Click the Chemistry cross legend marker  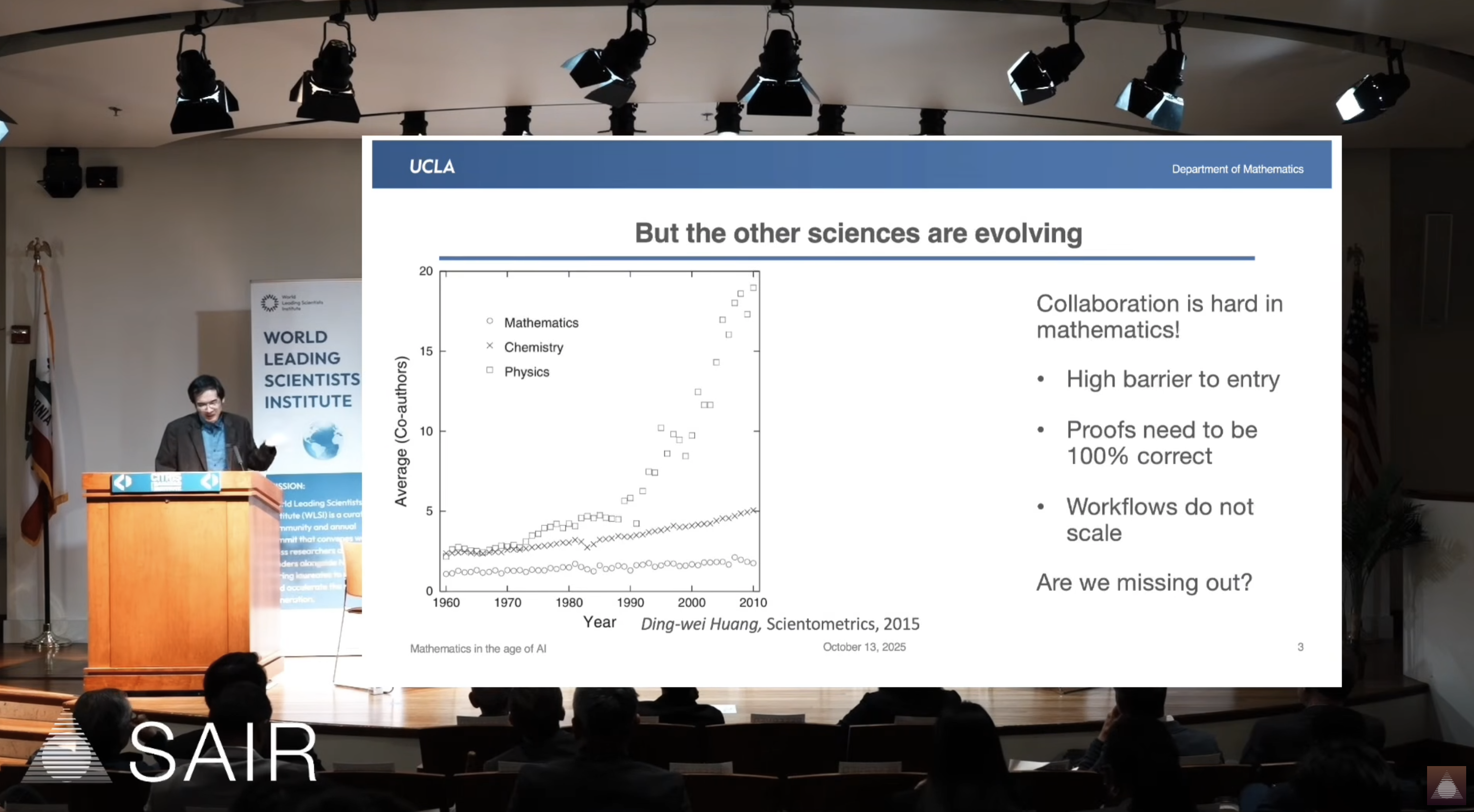(489, 346)
